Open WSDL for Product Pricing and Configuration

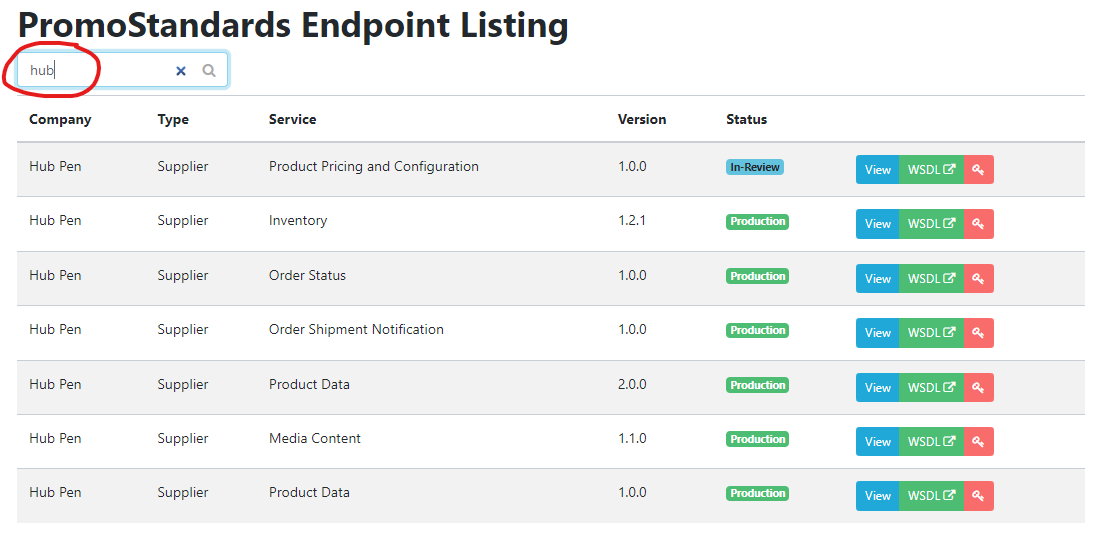930,170
